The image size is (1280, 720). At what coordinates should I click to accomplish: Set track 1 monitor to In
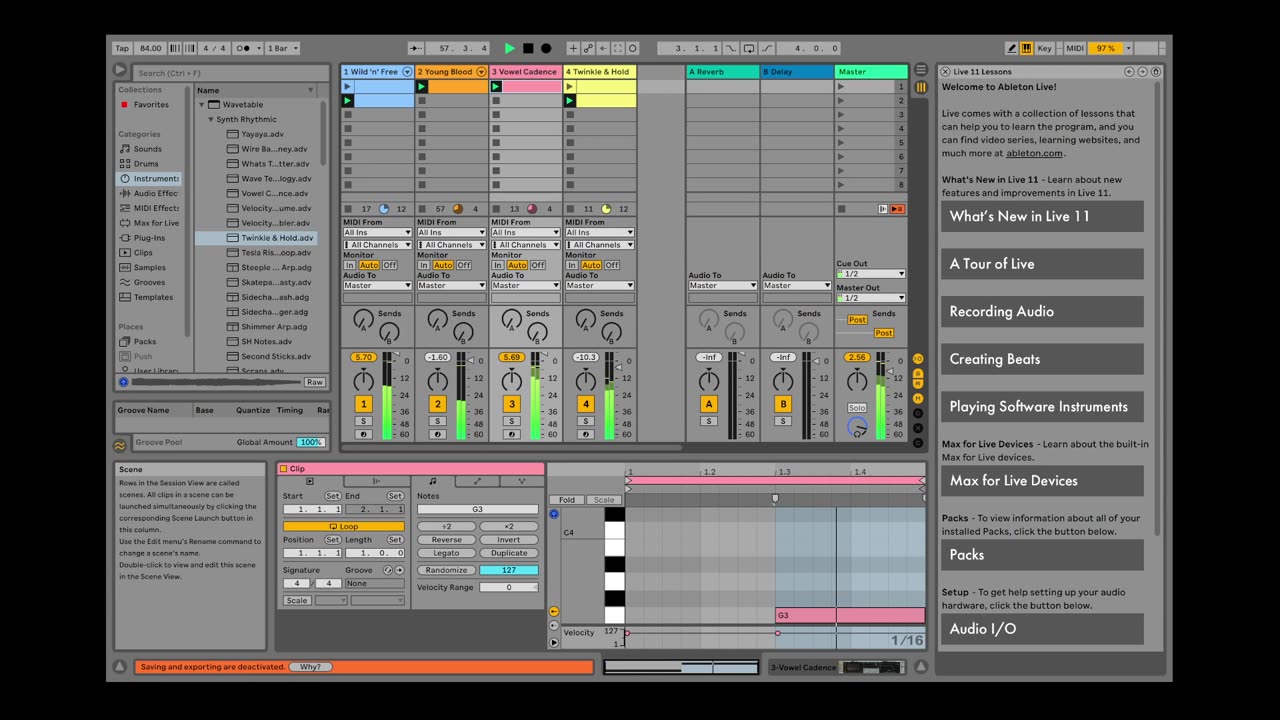pyautogui.click(x=350, y=265)
